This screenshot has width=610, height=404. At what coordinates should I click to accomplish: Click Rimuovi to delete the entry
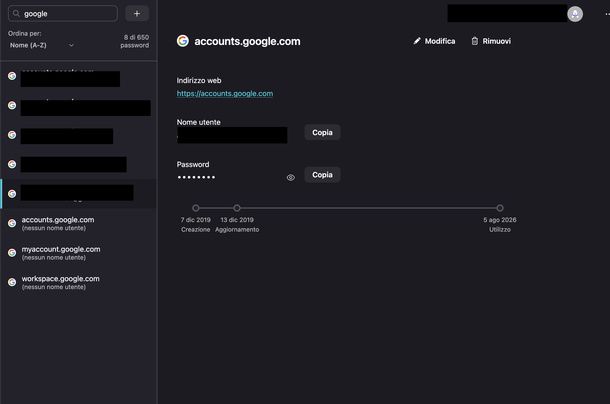click(491, 41)
